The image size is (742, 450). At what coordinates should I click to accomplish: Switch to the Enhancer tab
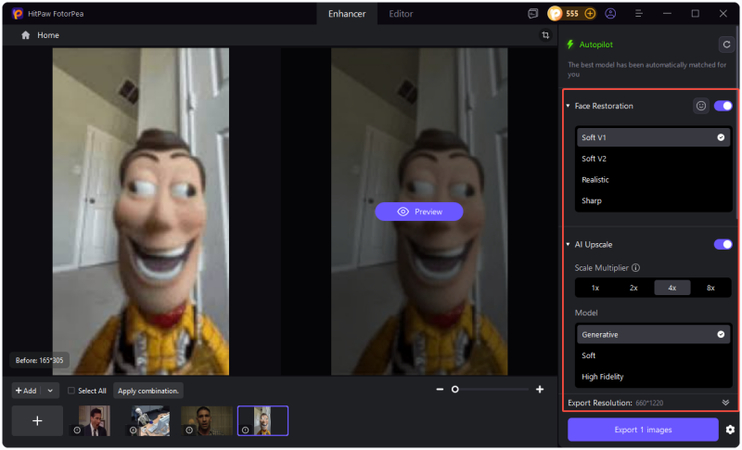[x=347, y=14]
